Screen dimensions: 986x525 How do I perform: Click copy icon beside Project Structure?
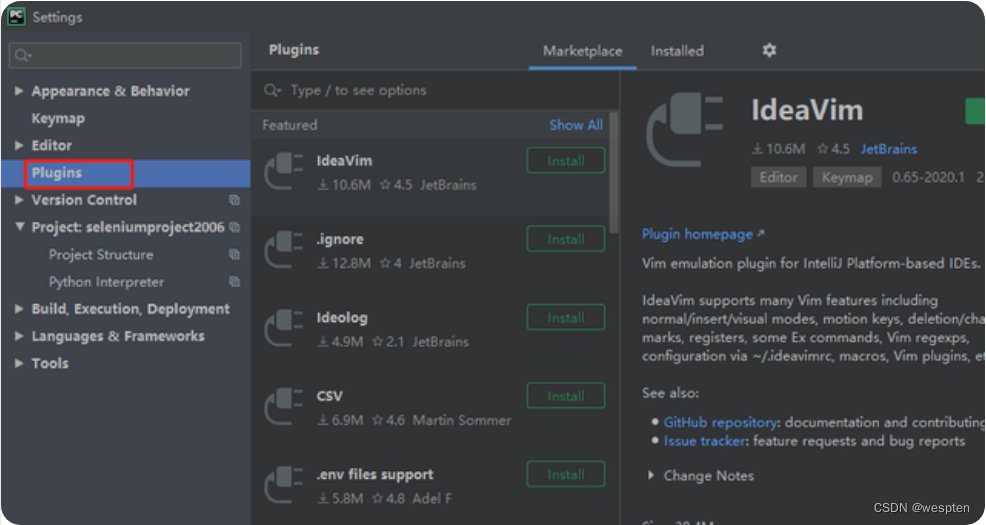[235, 255]
